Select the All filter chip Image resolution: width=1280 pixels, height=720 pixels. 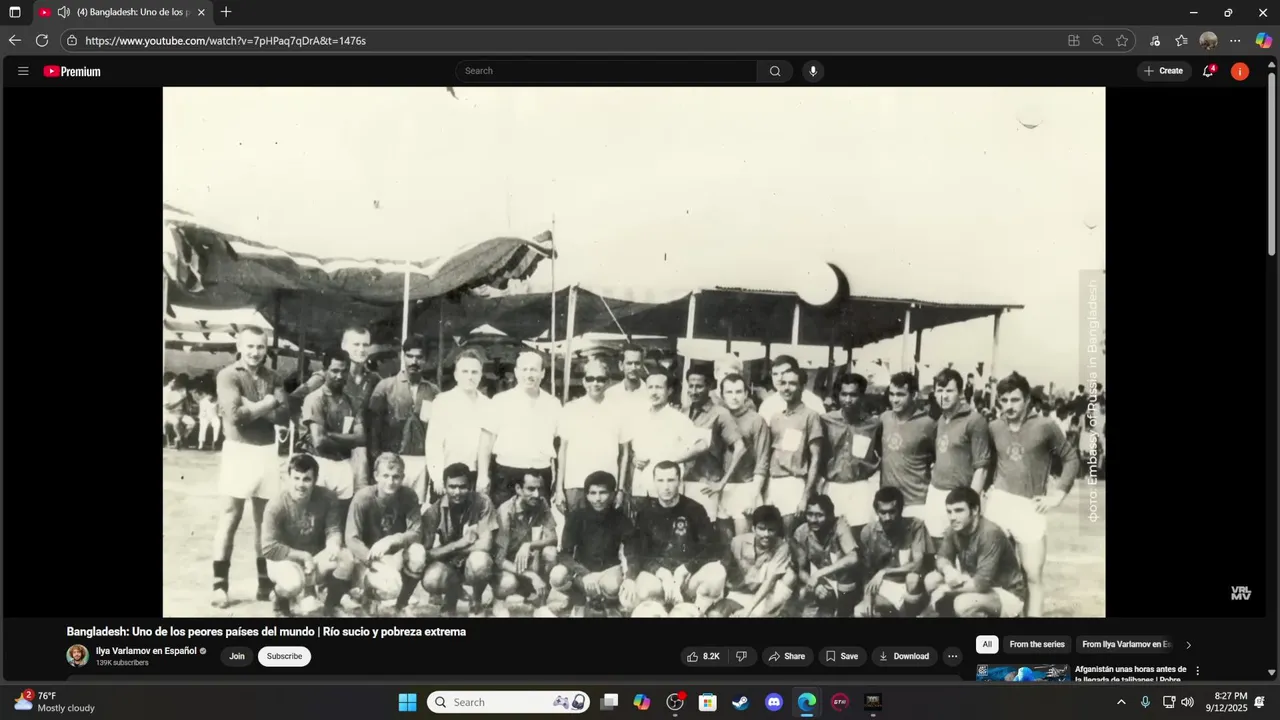[987, 644]
